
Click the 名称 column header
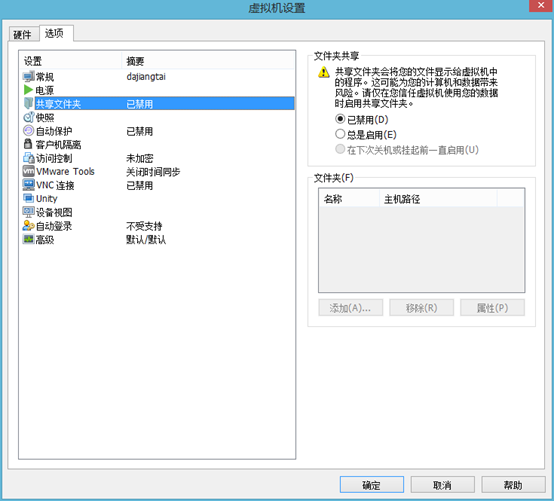349,199
